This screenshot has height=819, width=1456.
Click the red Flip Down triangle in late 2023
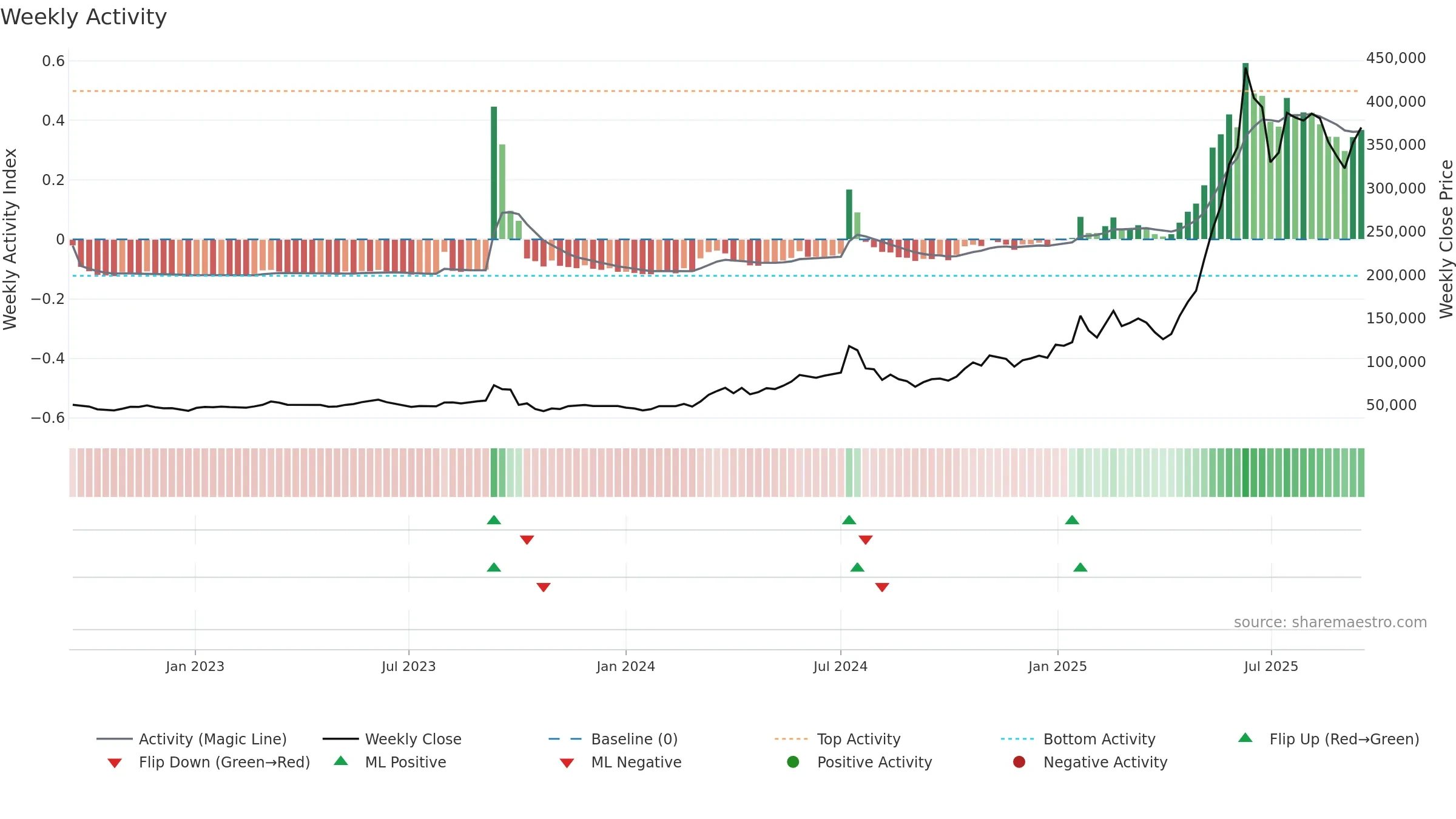(527, 539)
